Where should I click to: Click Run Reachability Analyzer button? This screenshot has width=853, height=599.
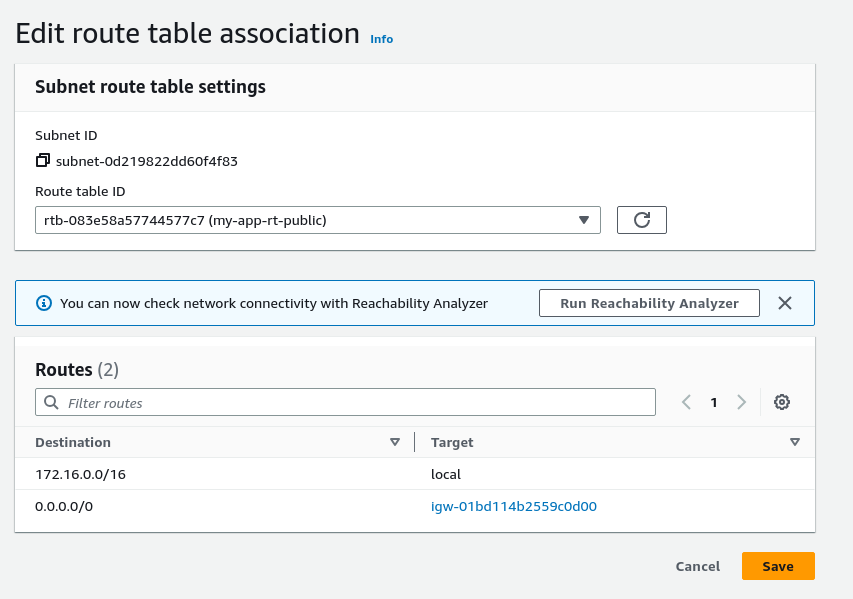pos(649,303)
